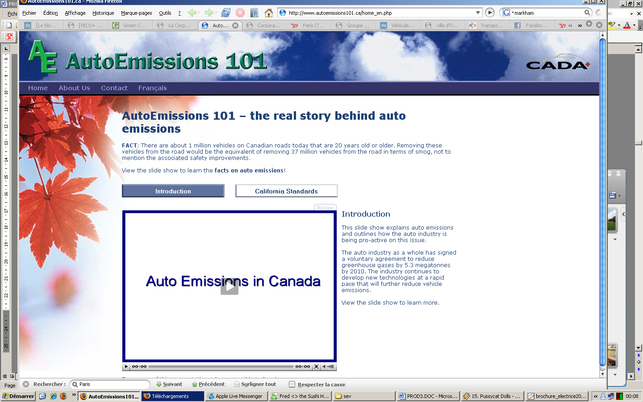The image size is (643, 402).
Task: Click the magnifier icon in the search box
Action: click(587, 13)
